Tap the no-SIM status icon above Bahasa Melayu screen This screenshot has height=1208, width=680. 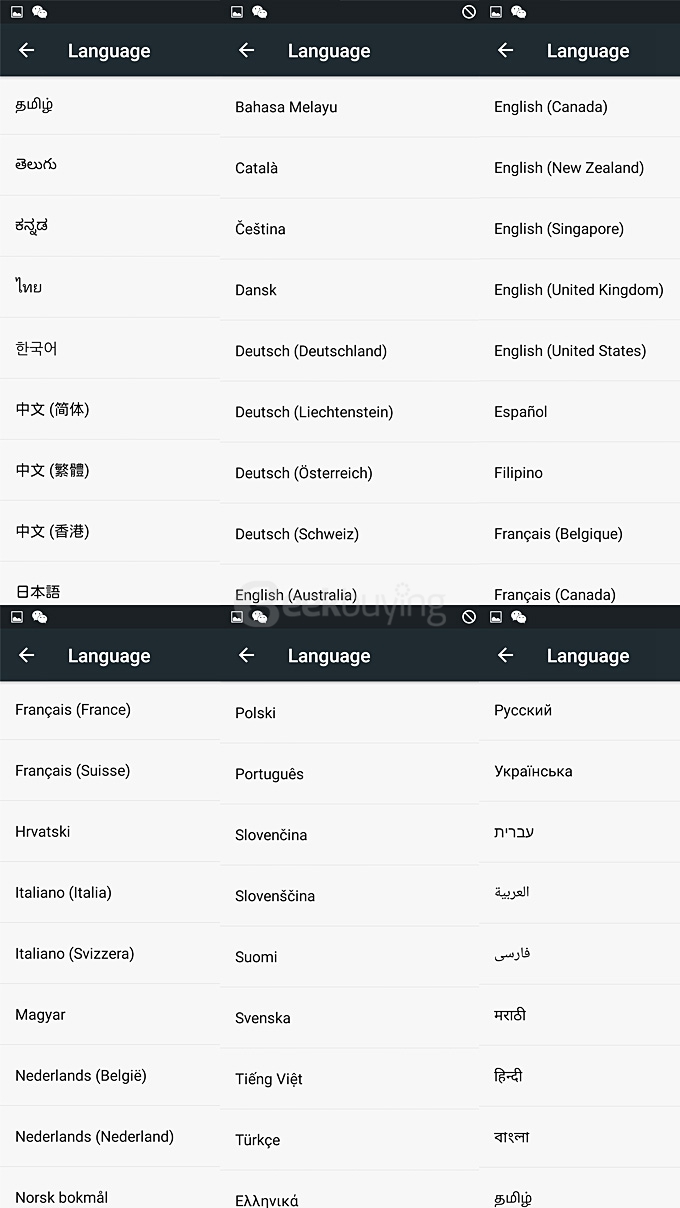click(x=468, y=12)
